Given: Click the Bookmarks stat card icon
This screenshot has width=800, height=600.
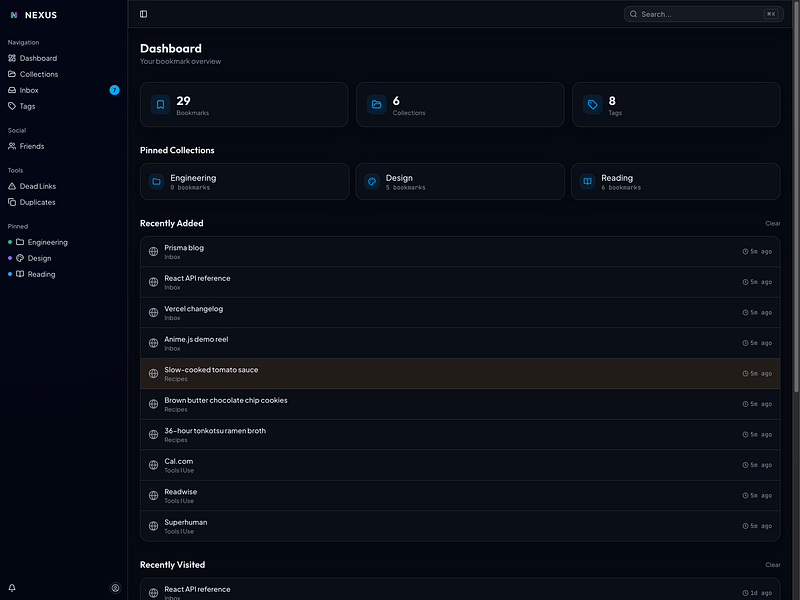Looking at the screenshot, I should point(160,105).
